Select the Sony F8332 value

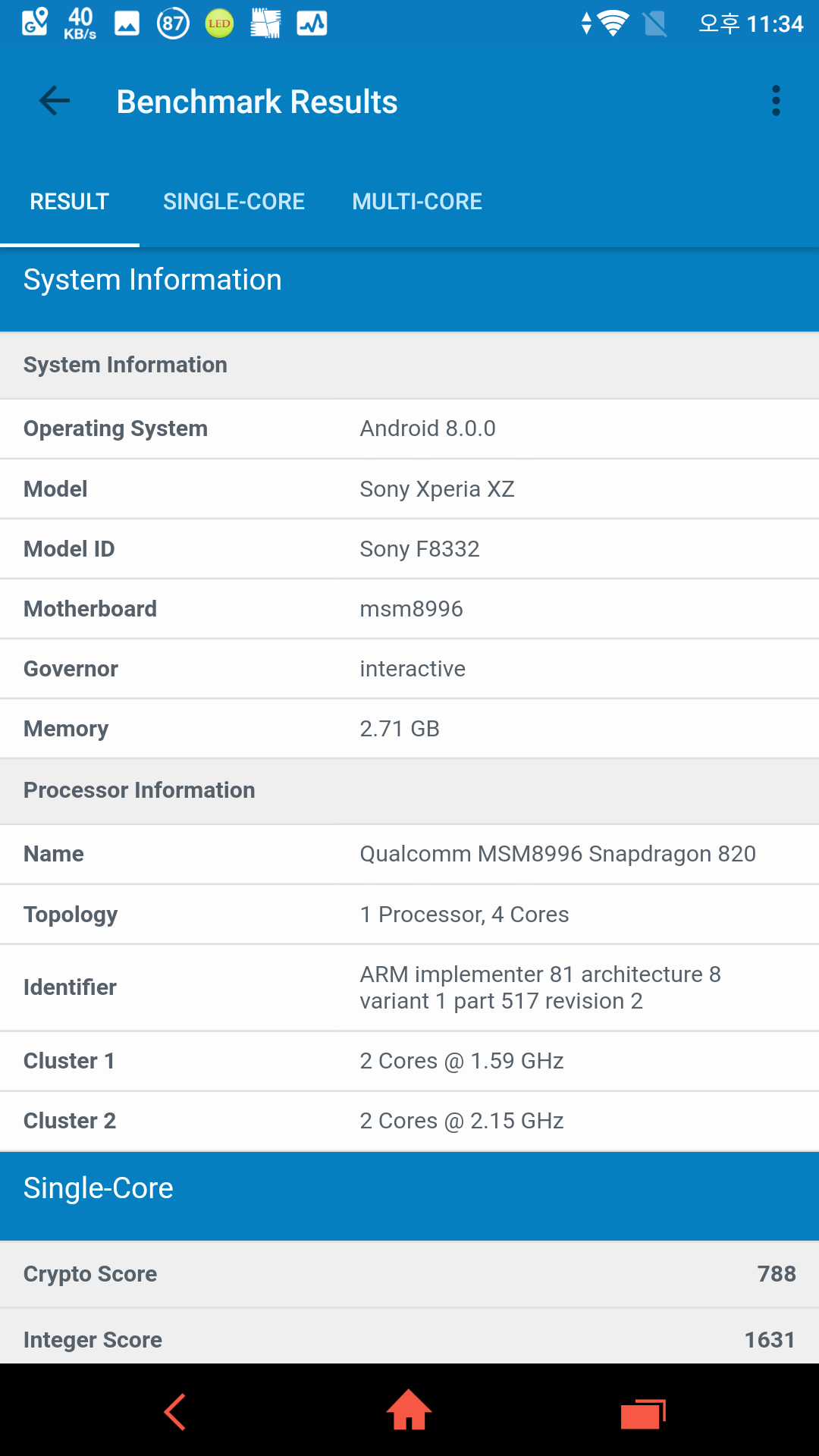419,549
